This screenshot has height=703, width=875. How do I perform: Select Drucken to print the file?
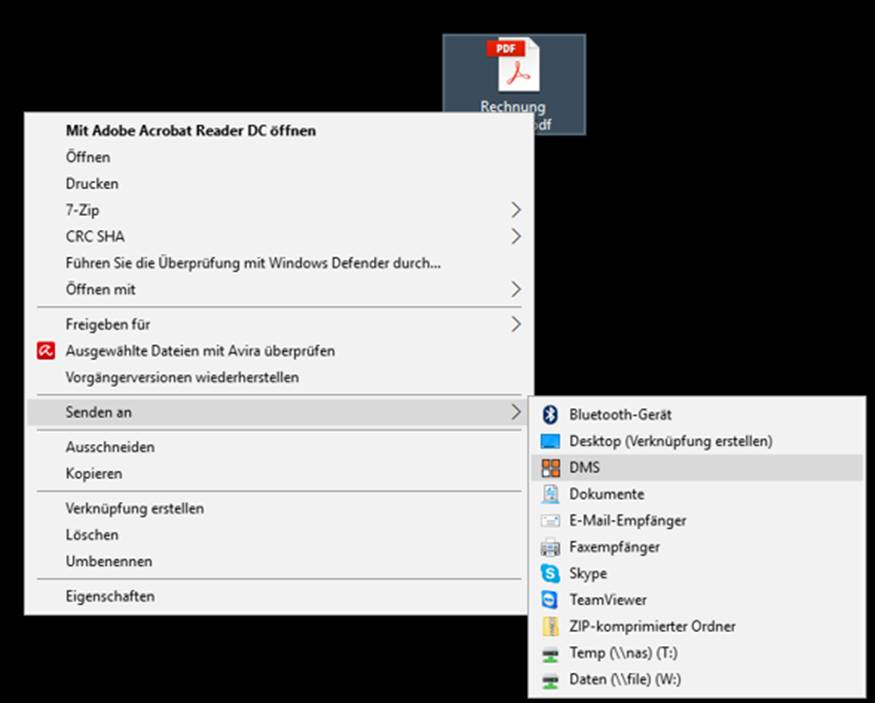[x=279, y=184]
